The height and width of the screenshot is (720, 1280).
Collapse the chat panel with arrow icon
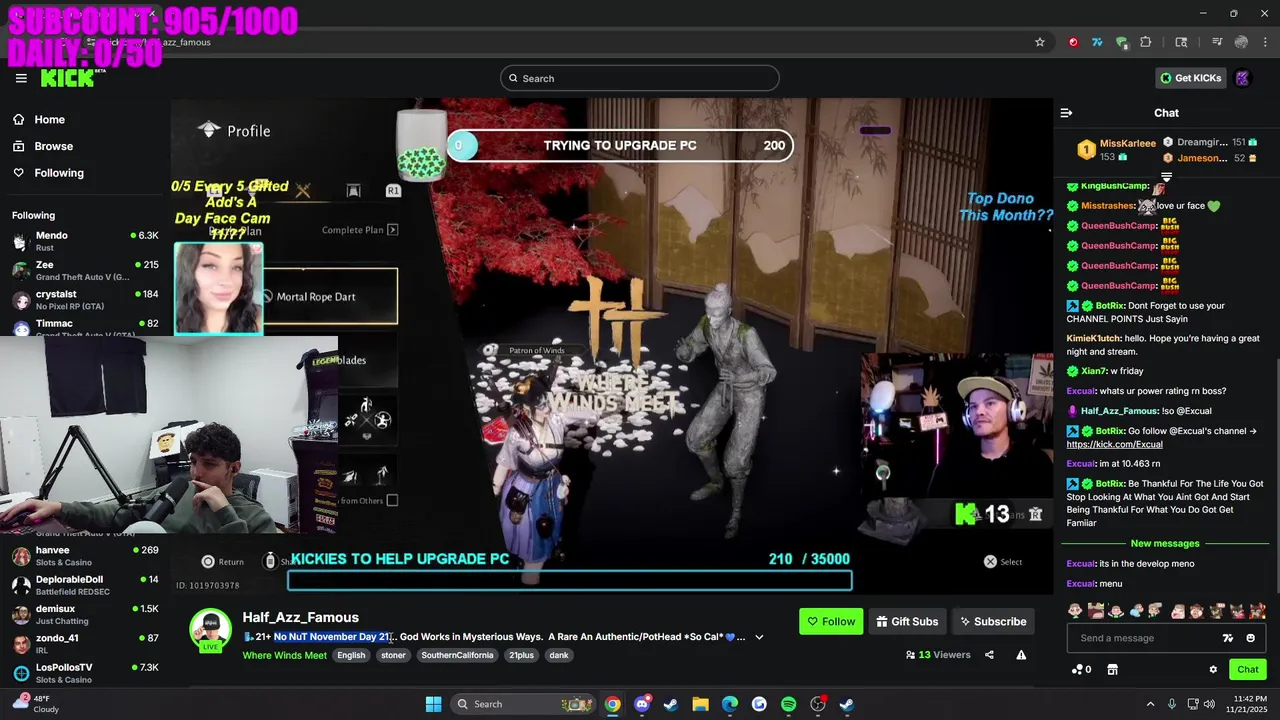(x=1066, y=113)
